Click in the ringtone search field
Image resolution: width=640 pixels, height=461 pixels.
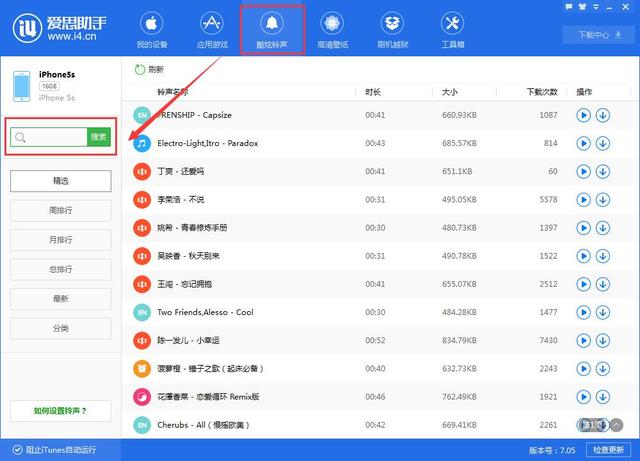[49, 137]
